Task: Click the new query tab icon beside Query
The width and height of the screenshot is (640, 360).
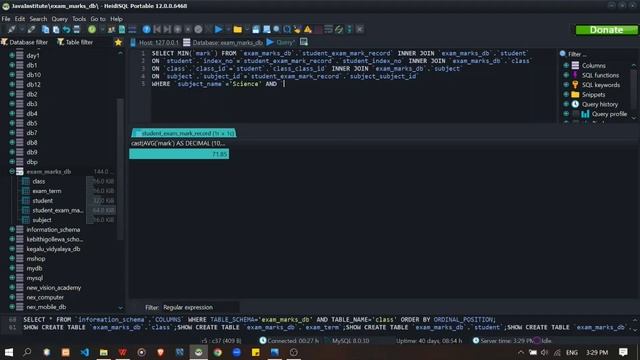Action: (304, 42)
